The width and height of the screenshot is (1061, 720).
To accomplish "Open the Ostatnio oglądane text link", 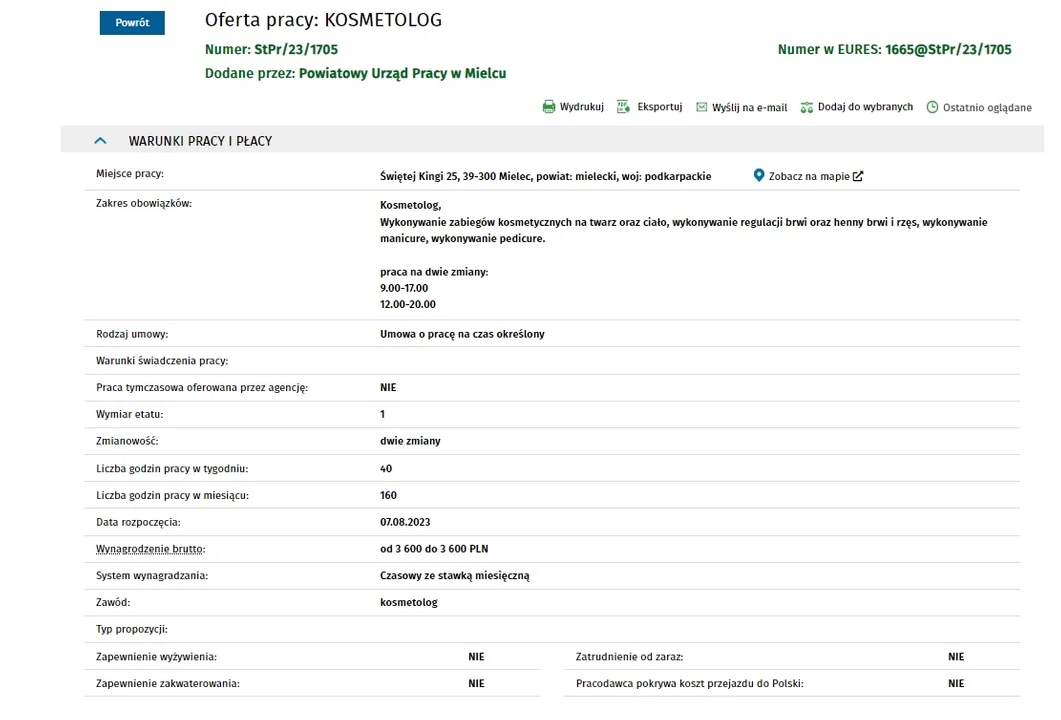I will 987,108.
